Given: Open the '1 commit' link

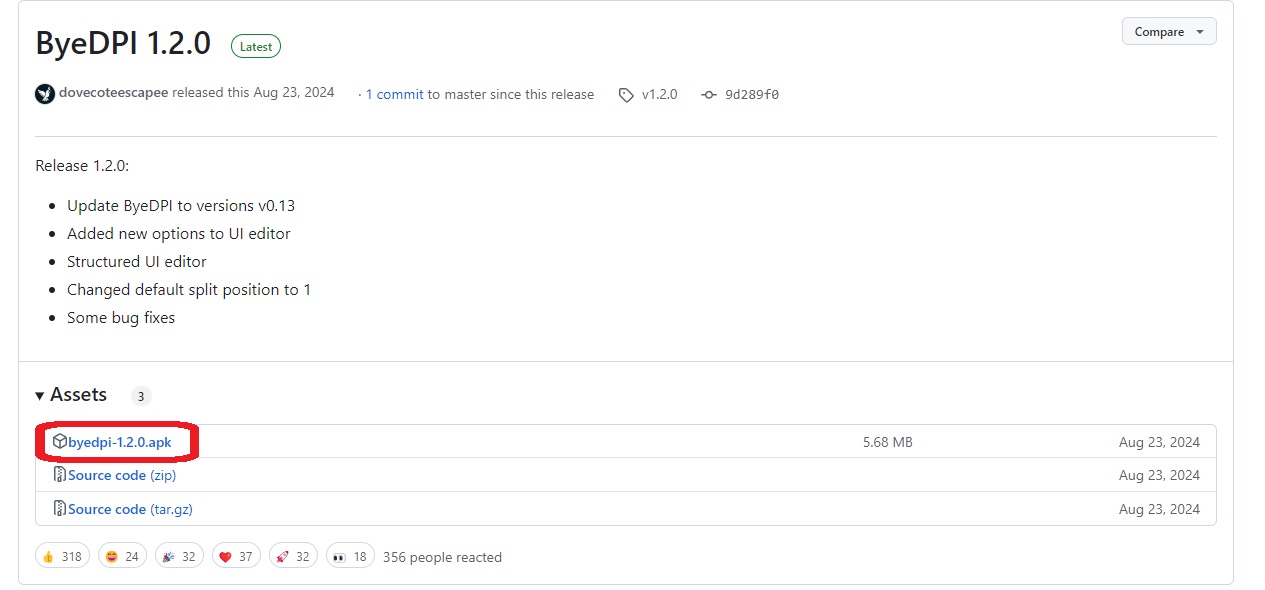Looking at the screenshot, I should coord(394,94).
